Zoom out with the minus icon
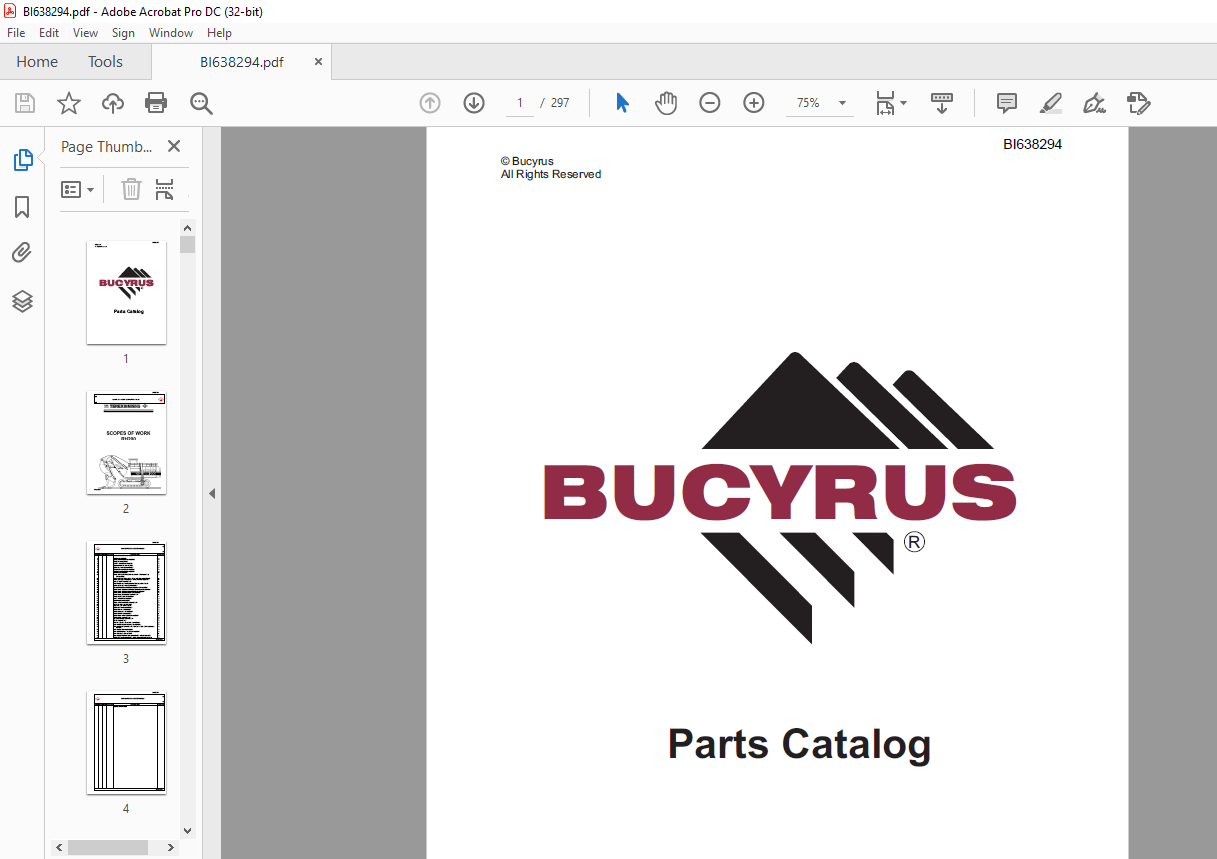Image resolution: width=1217 pixels, height=859 pixels. point(710,103)
